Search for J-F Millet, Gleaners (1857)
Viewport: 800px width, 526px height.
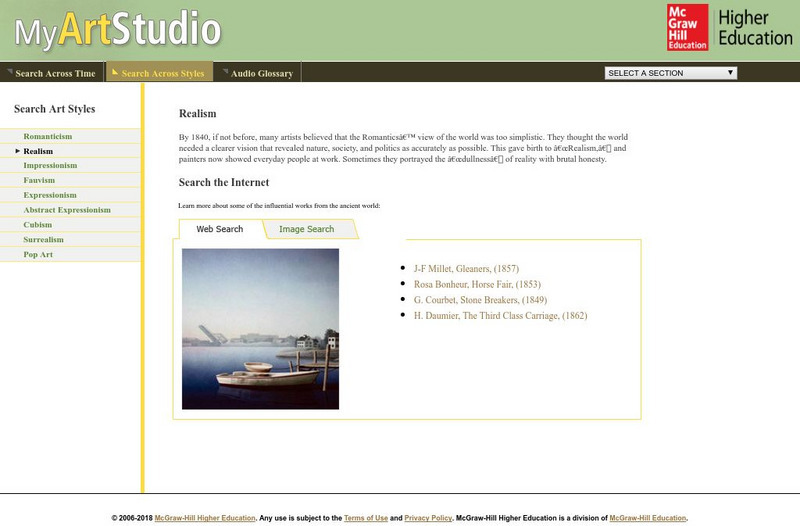(466, 268)
